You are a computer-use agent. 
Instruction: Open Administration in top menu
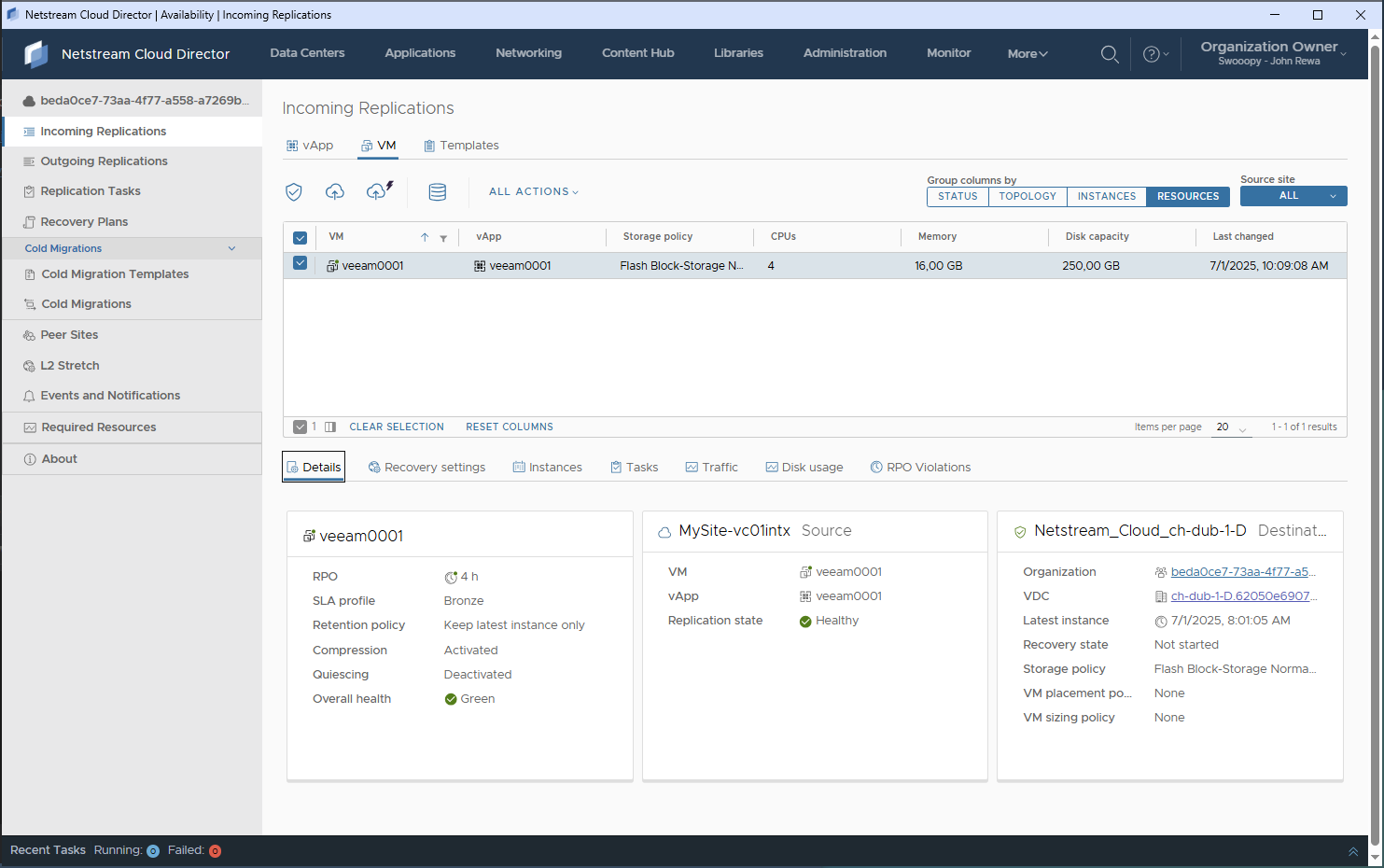click(846, 53)
